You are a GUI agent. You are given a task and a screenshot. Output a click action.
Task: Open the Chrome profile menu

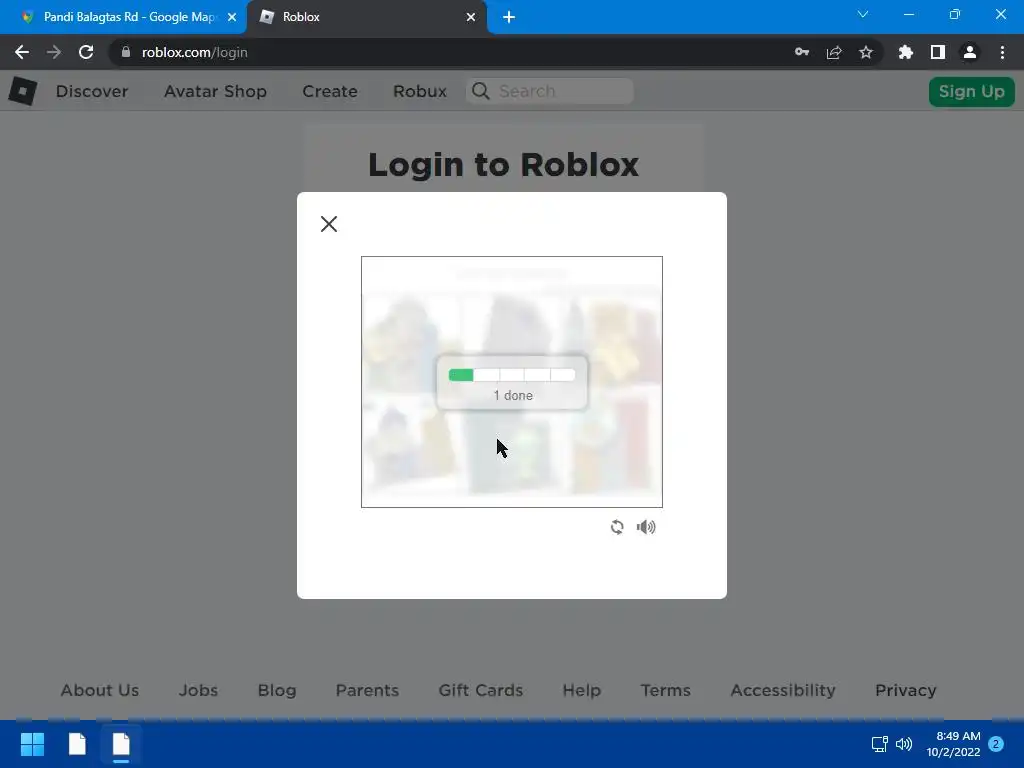pos(970,52)
